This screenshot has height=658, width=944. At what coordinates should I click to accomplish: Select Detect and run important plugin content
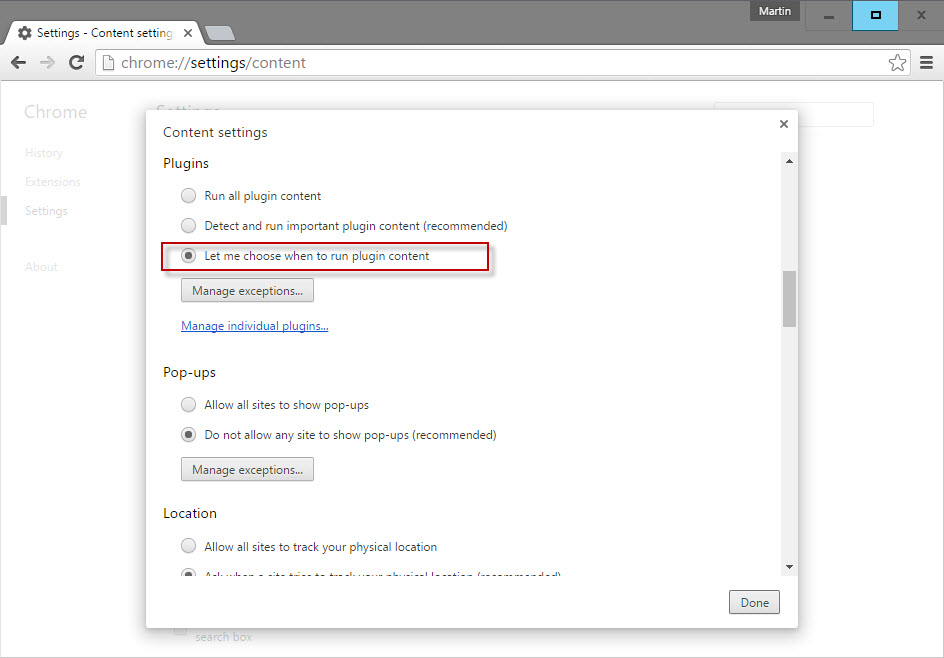point(188,226)
